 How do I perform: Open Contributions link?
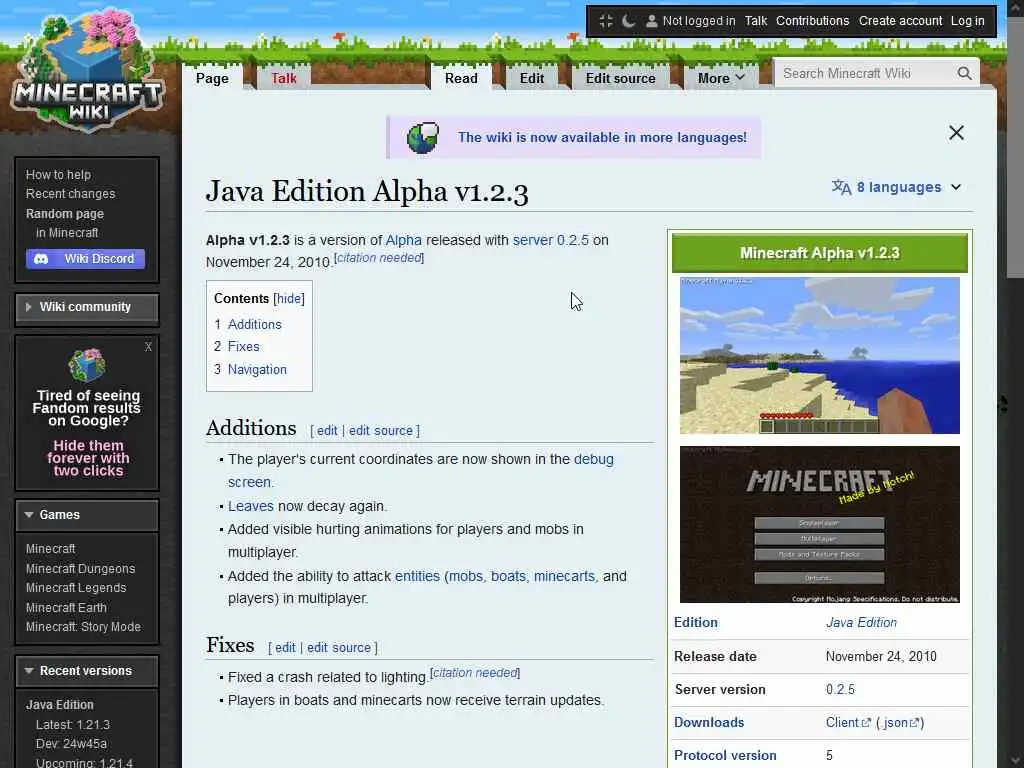812,21
